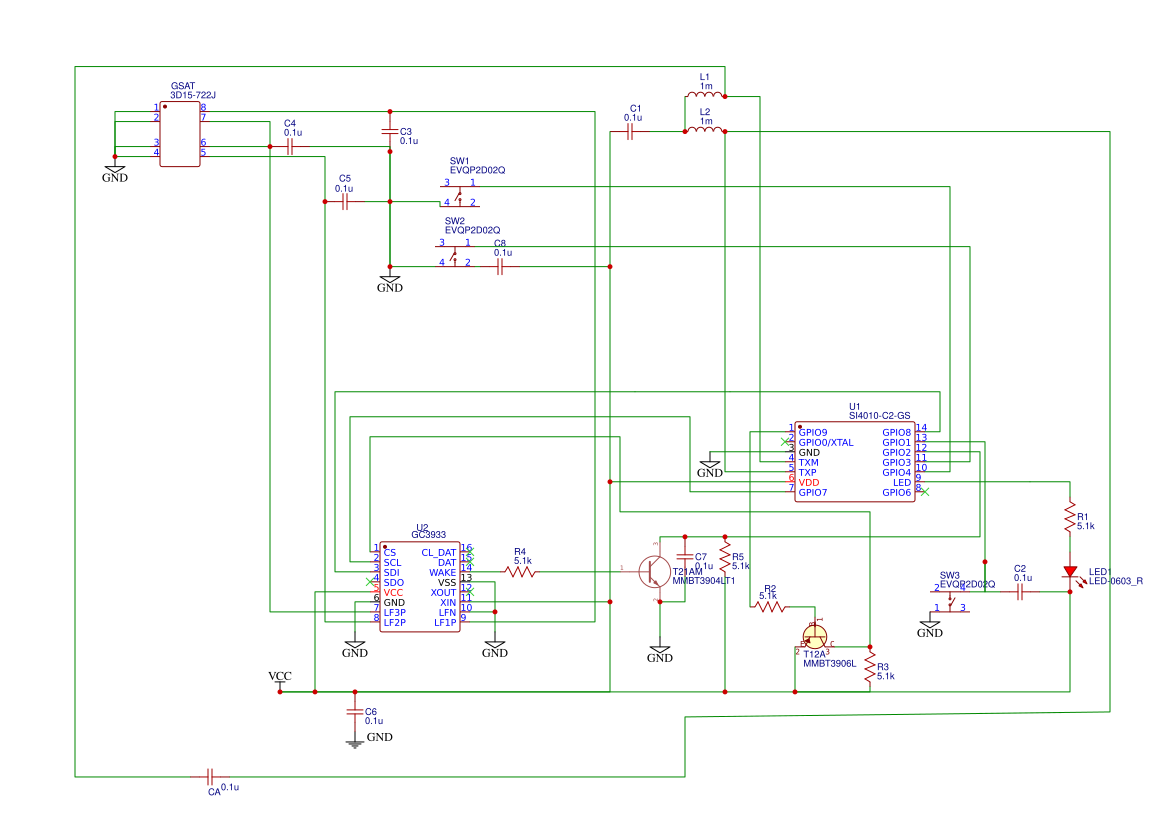This screenshot has height=829, width=1169.
Task: Click the 'GPIO0/XTAL' pin label
Action: 826,442
